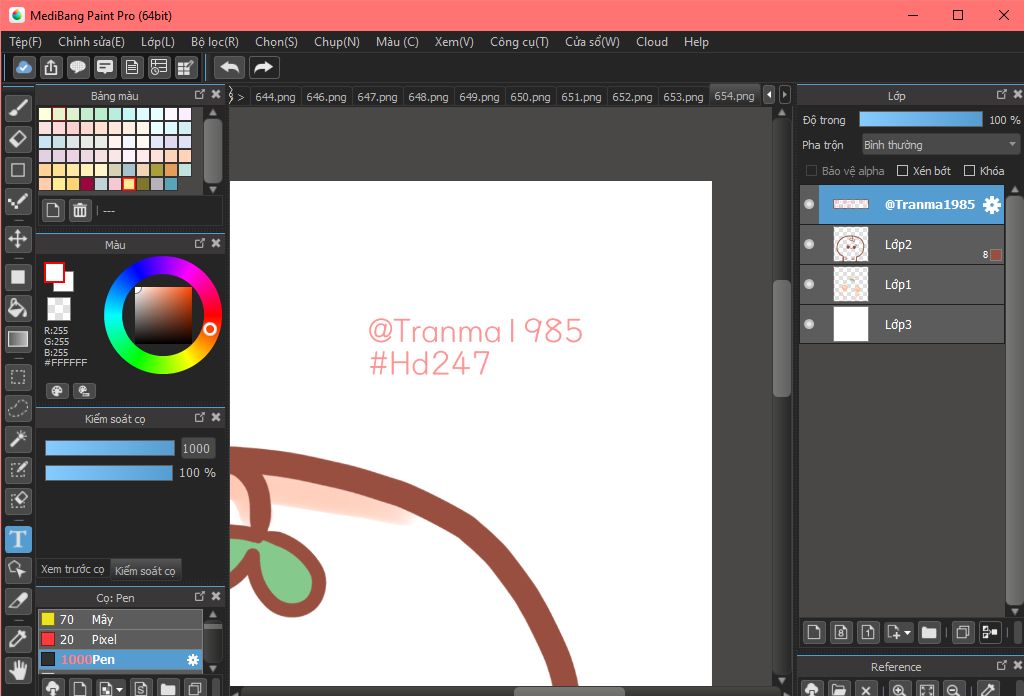Image resolution: width=1024 pixels, height=696 pixels.
Task: Click the cloud save icon in toolbar
Action: [24, 67]
